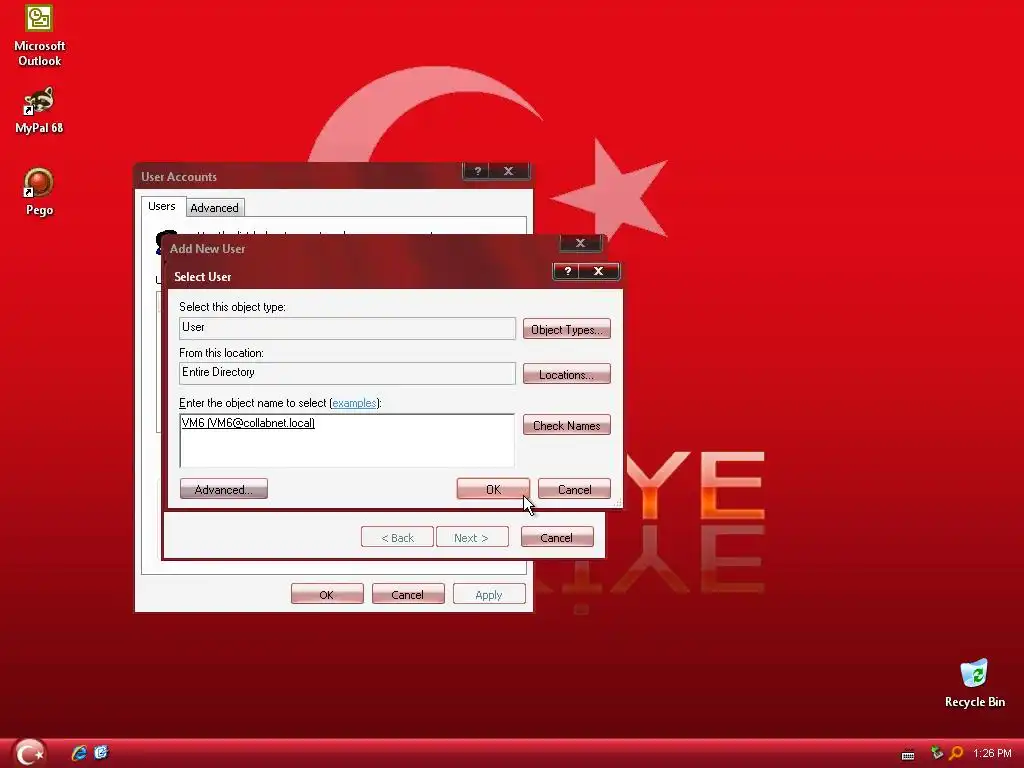Click the system clock showing 1:26 PM
The height and width of the screenshot is (768, 1024).
[x=992, y=754]
